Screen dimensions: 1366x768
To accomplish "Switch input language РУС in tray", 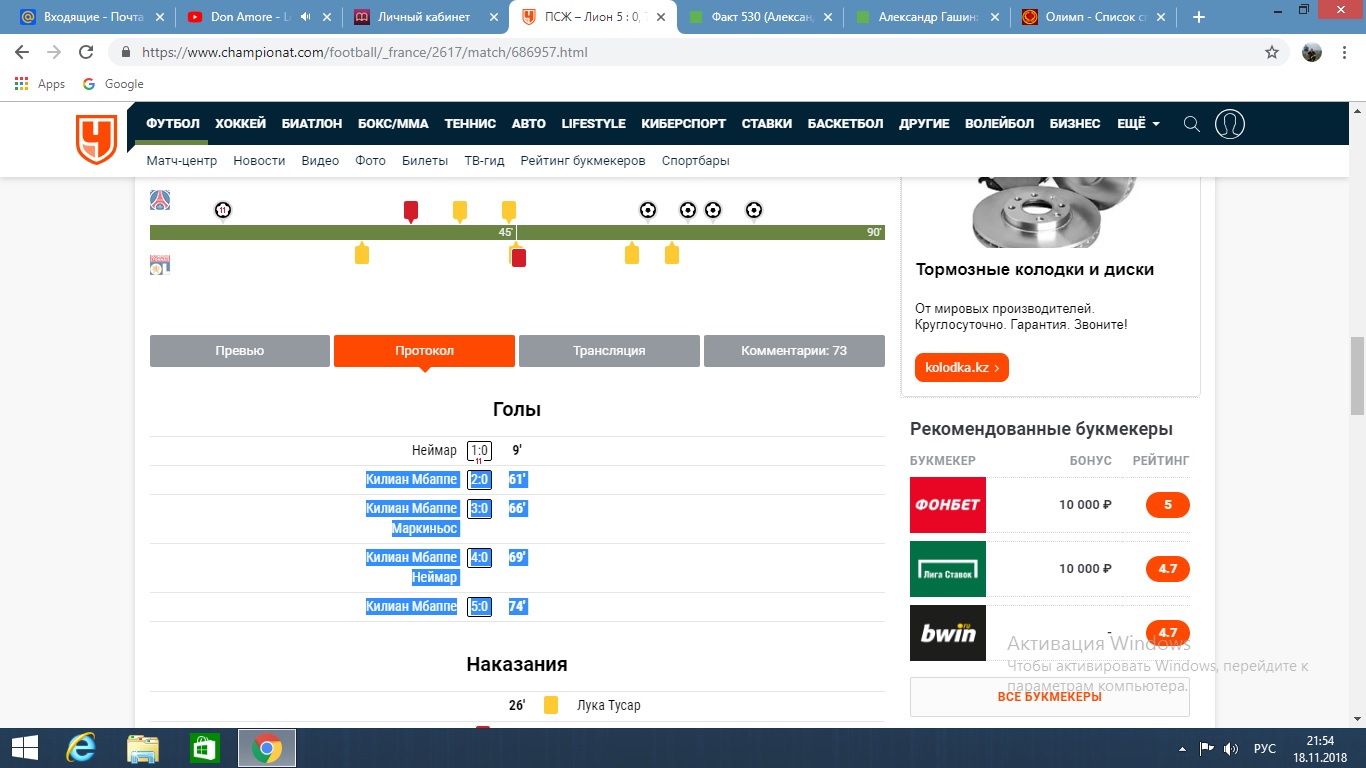I will pos(1265,748).
